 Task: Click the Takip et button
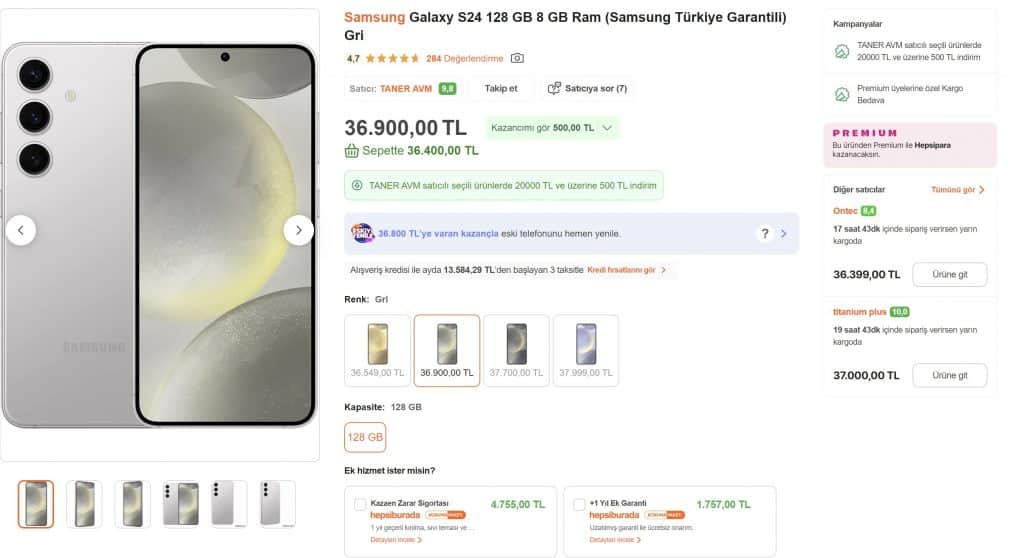point(501,89)
